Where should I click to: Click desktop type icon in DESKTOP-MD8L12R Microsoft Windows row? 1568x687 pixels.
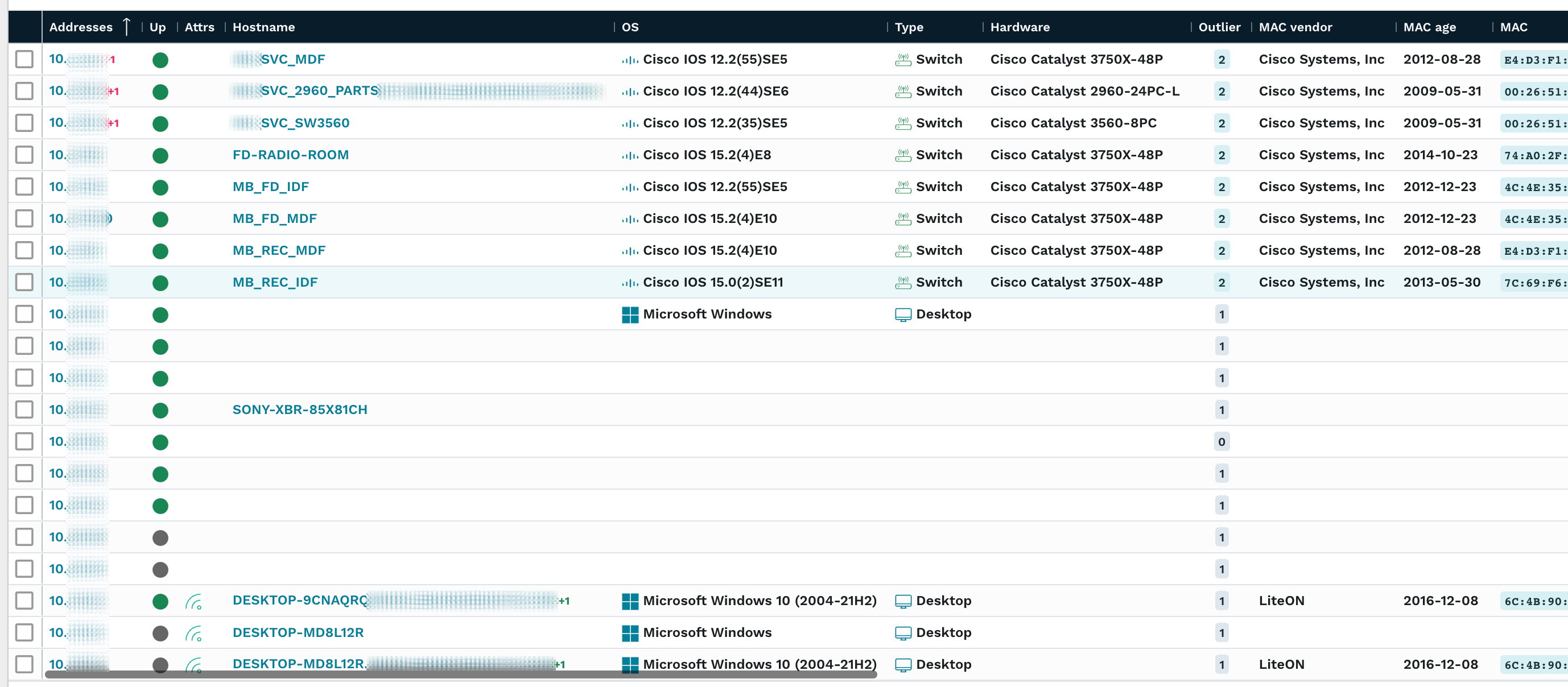coord(903,633)
